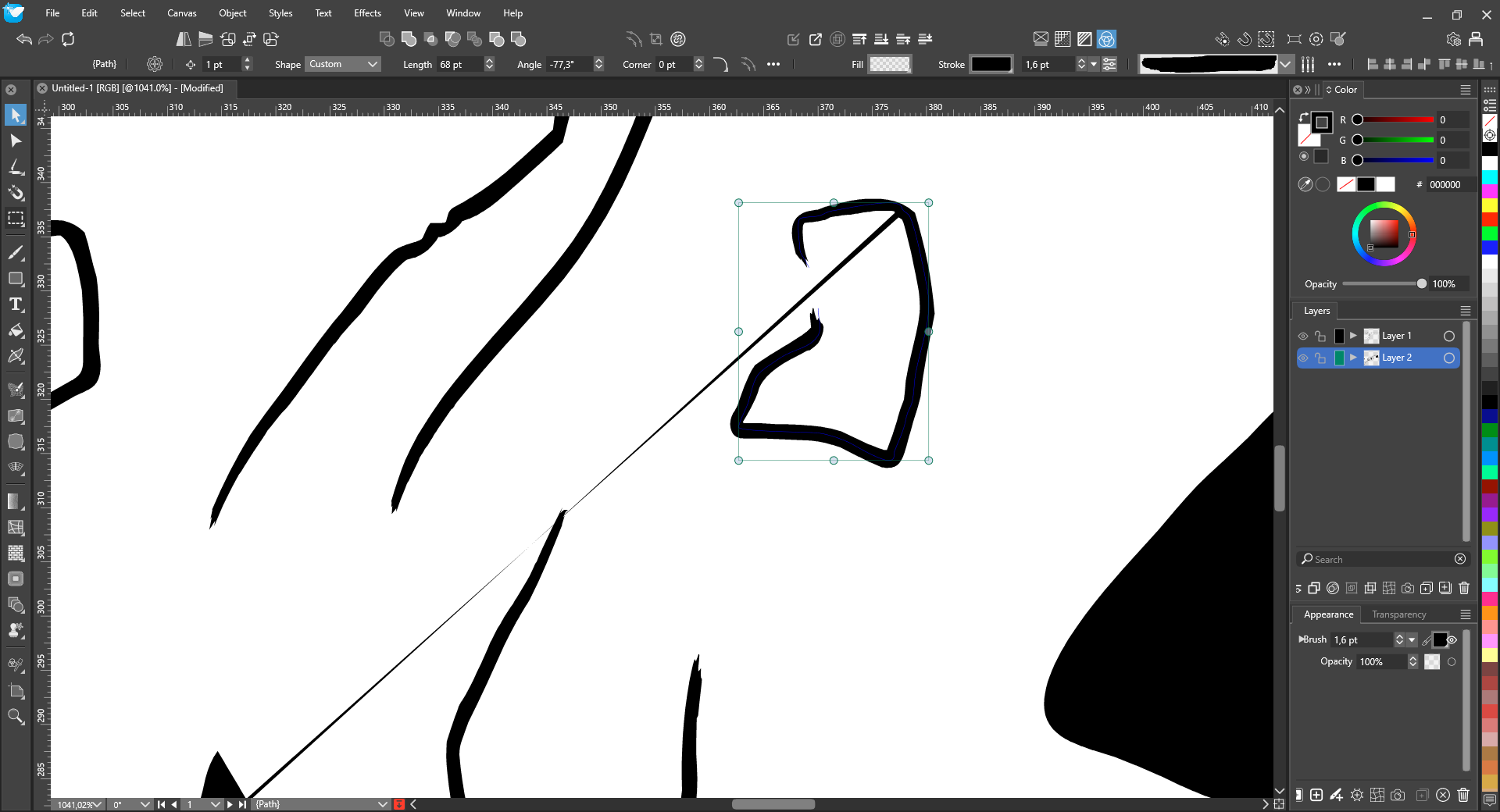Click the Angle value field

[x=569, y=64]
